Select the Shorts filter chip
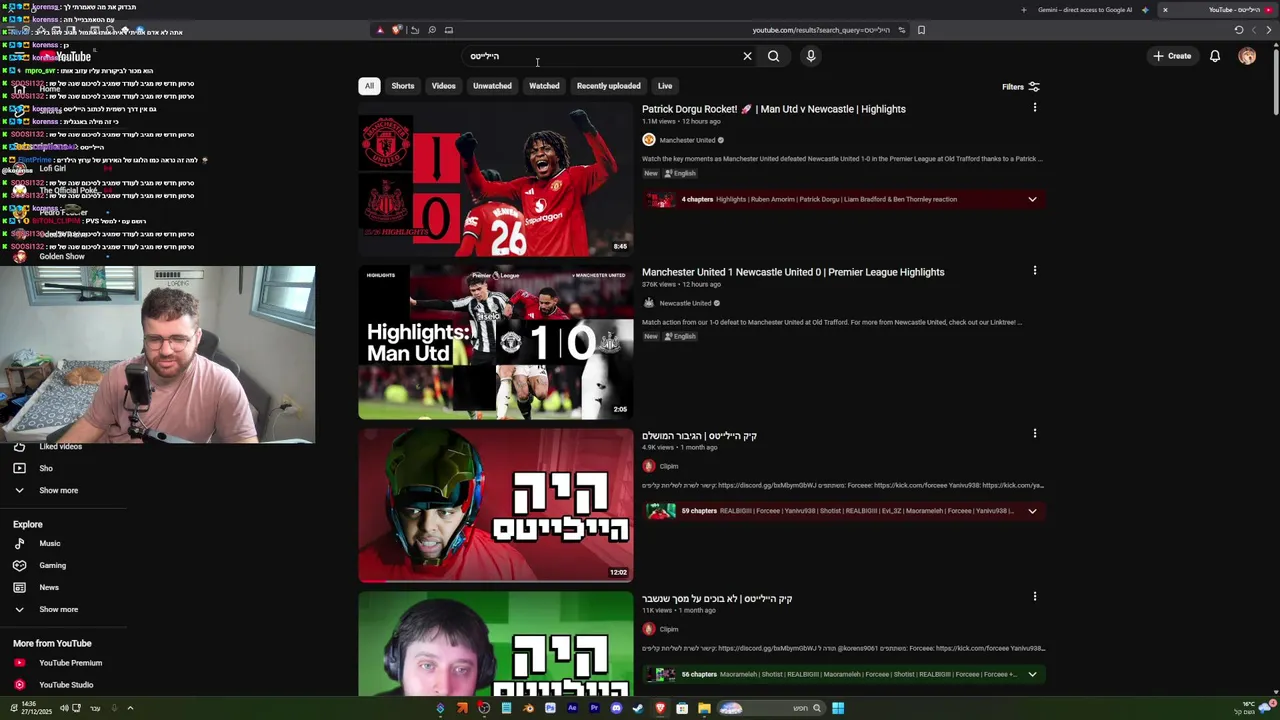Image resolution: width=1280 pixels, height=720 pixels. 403,86
